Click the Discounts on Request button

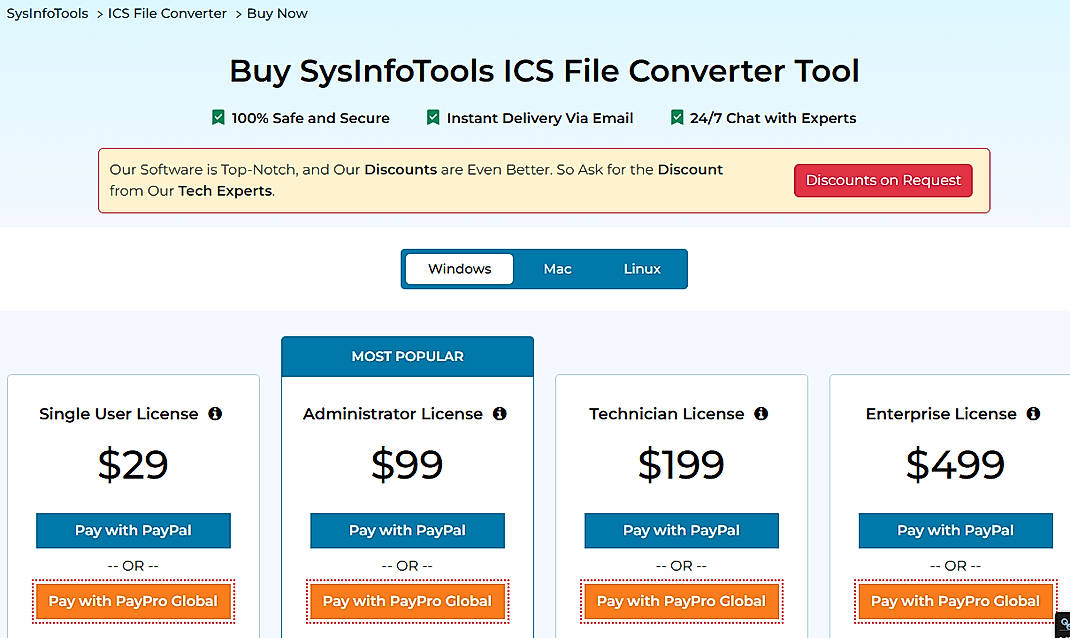click(x=883, y=180)
